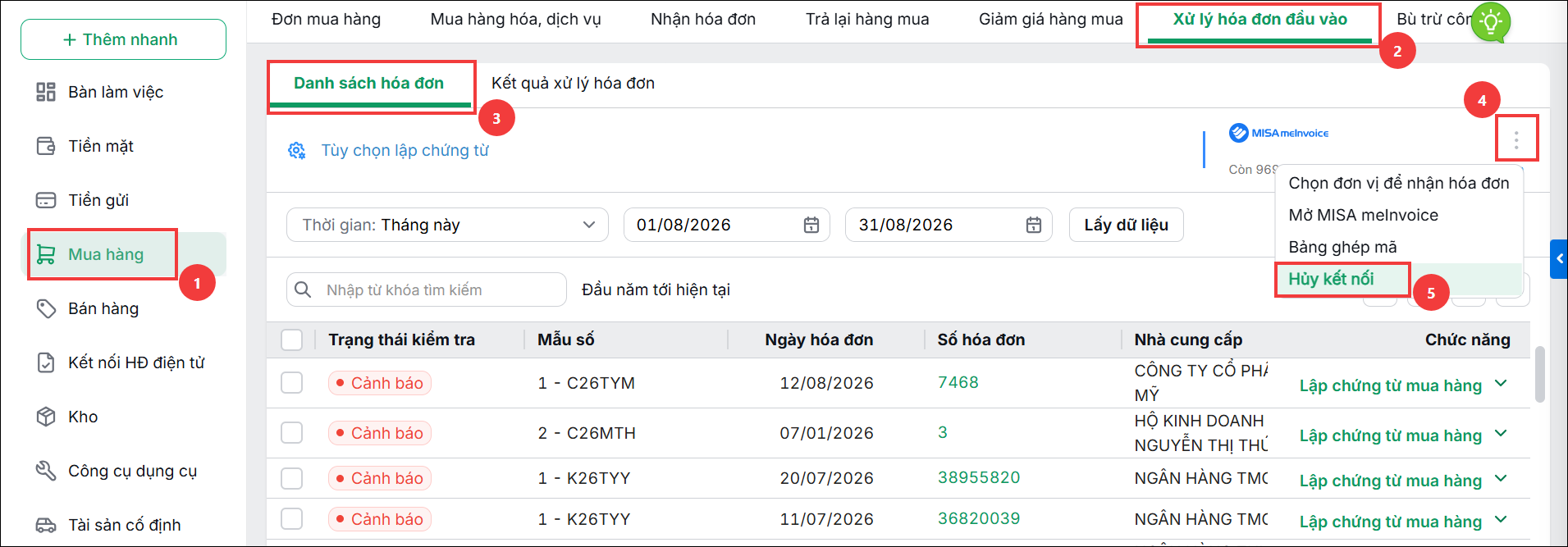Open the calendar picker for 01/08/2026
This screenshot has width=1568, height=547.
811,225
